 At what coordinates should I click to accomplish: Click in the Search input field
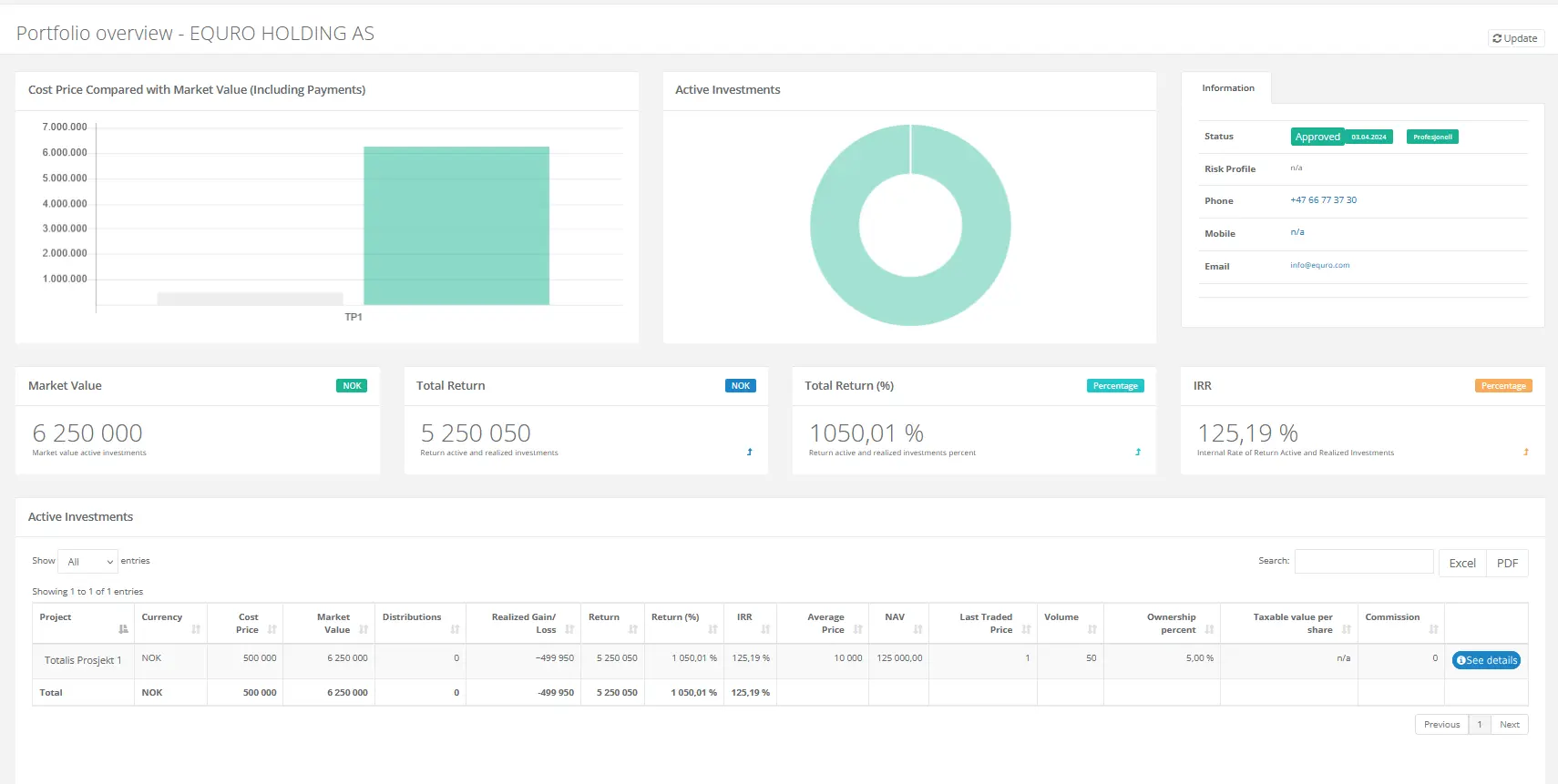click(x=1363, y=562)
